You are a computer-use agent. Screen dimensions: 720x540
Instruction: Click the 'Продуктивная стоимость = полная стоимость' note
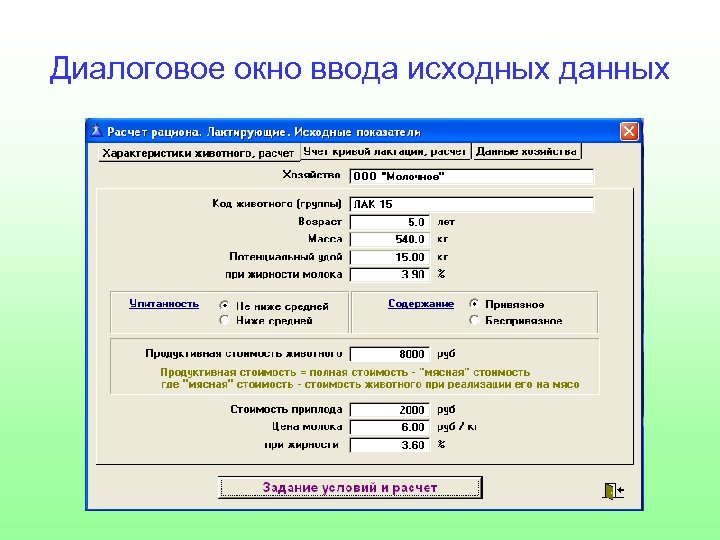345,372
